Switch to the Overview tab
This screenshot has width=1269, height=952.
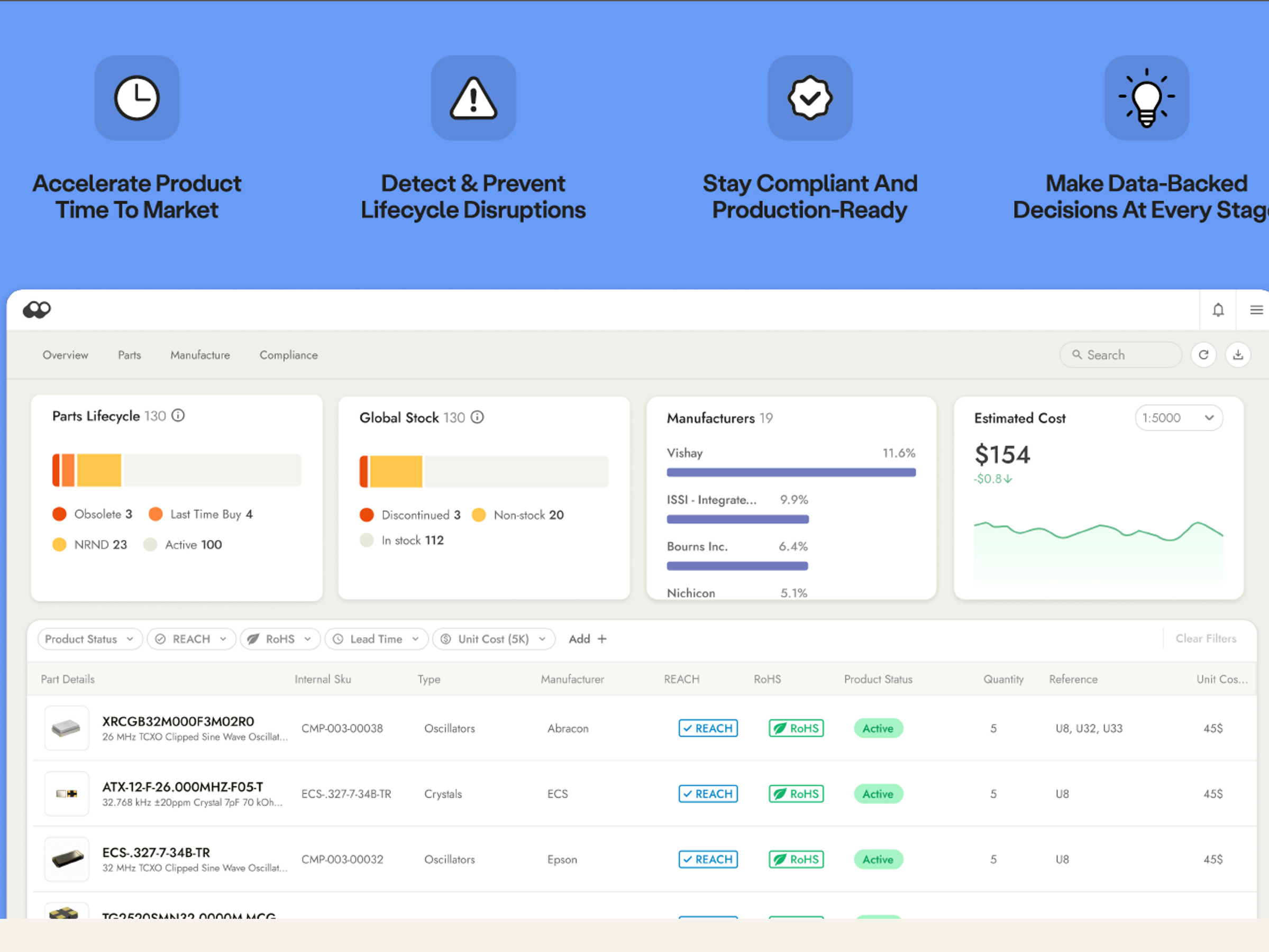pos(66,355)
